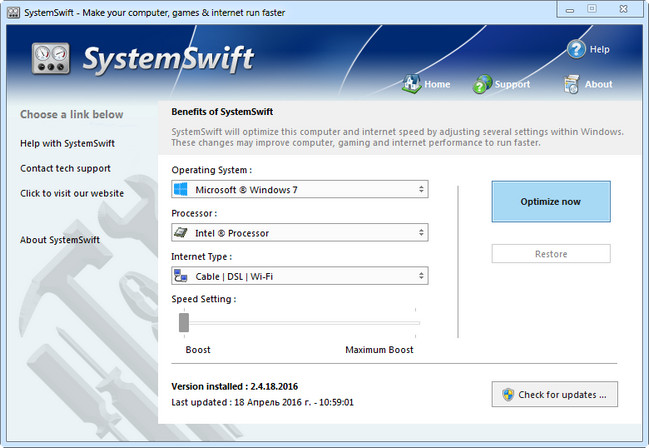649x448 pixels.
Task: Click the title bar application icon
Action: click(x=13, y=13)
